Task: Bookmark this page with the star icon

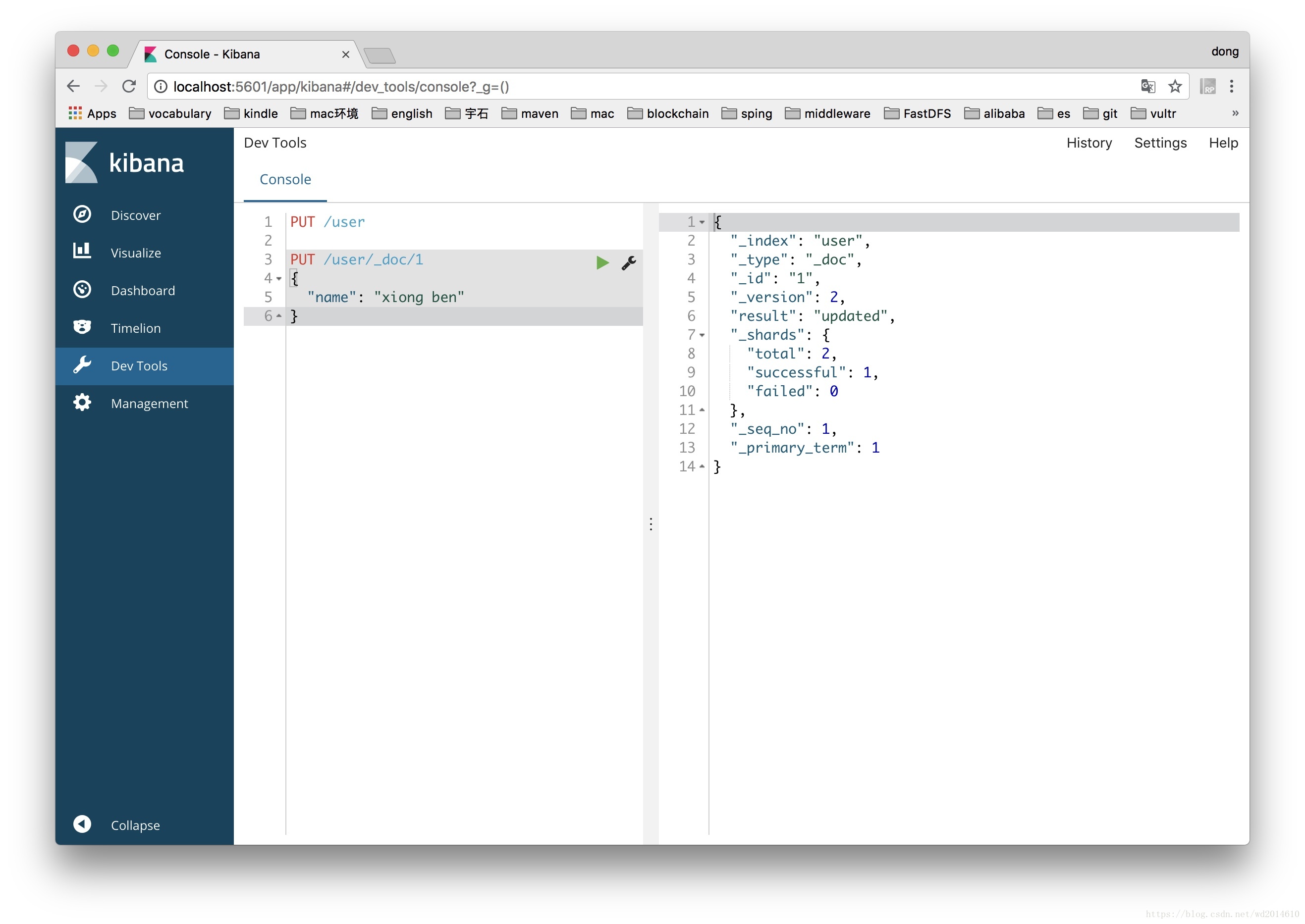Action: pyautogui.click(x=1175, y=86)
